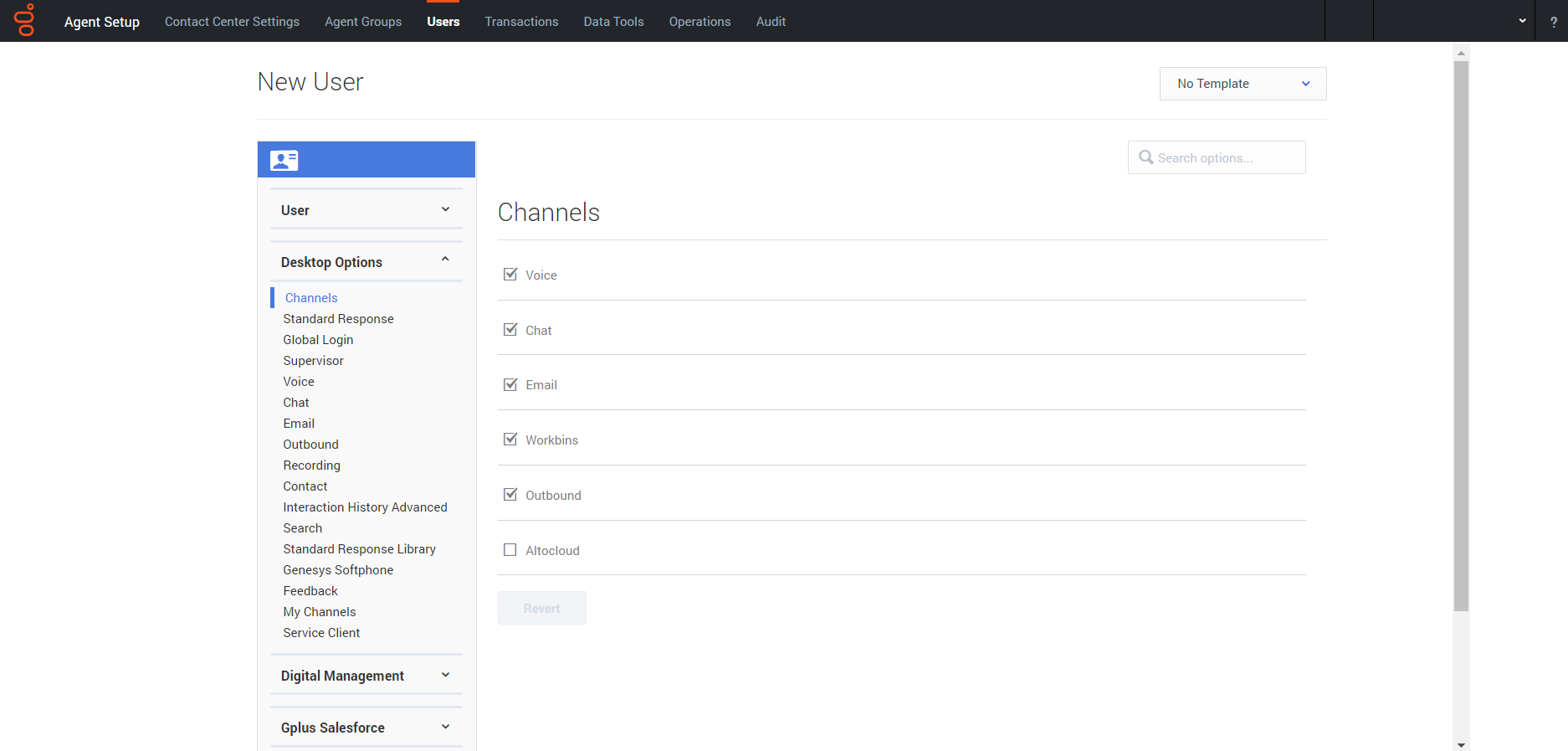Click the scrollbar up arrow
1568x751 pixels.
pos(1461,52)
